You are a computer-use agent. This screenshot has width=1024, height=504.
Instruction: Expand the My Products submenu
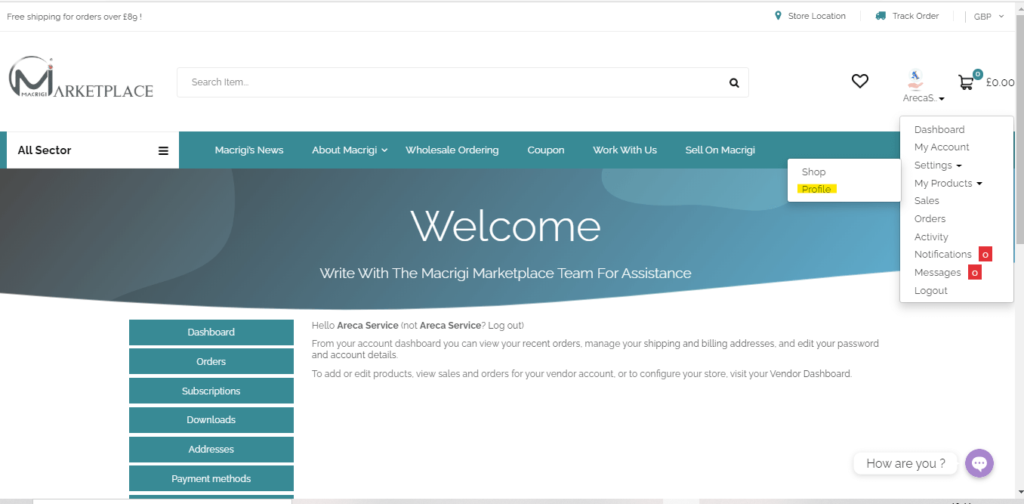pyautogui.click(x=948, y=183)
